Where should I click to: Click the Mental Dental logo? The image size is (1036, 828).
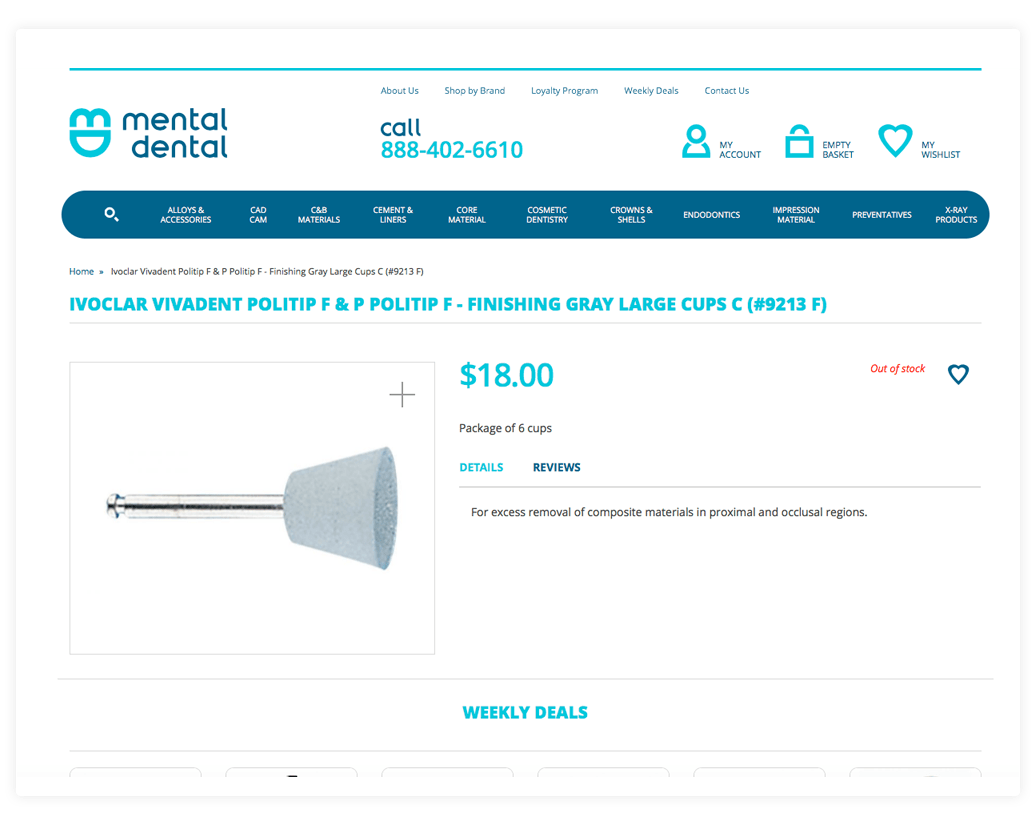click(149, 133)
